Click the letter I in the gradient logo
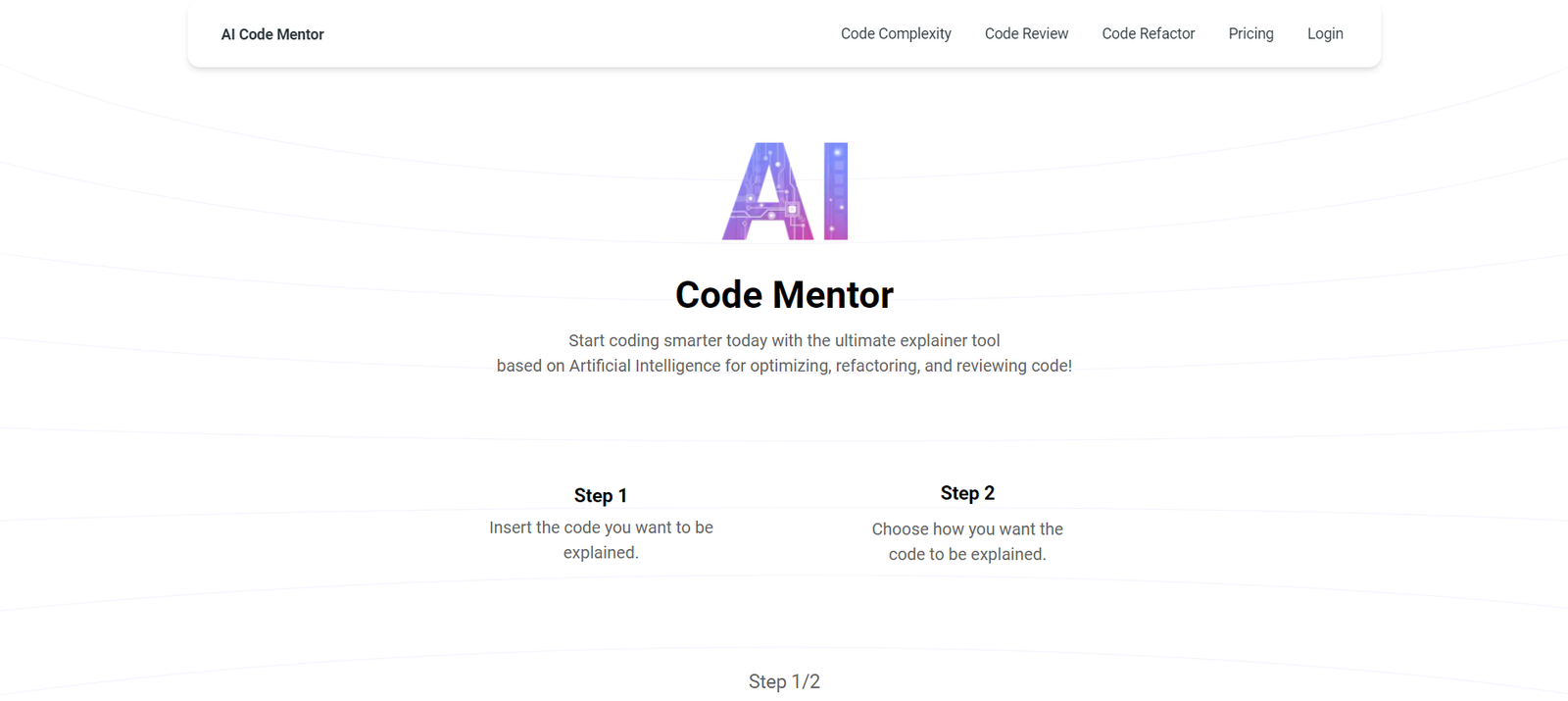Viewport: 1568px width, 701px height. pos(835,191)
